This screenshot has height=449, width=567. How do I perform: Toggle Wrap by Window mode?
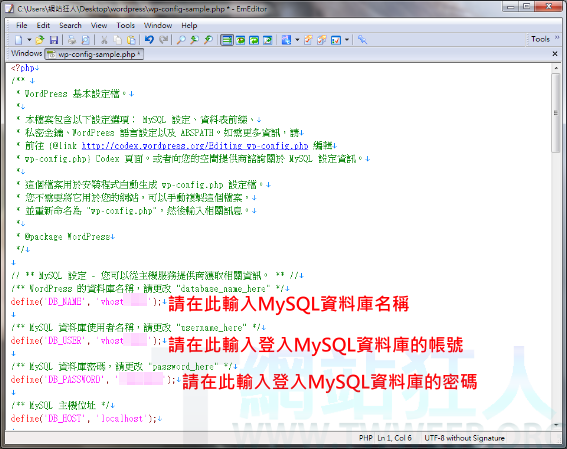[x=254, y=40]
